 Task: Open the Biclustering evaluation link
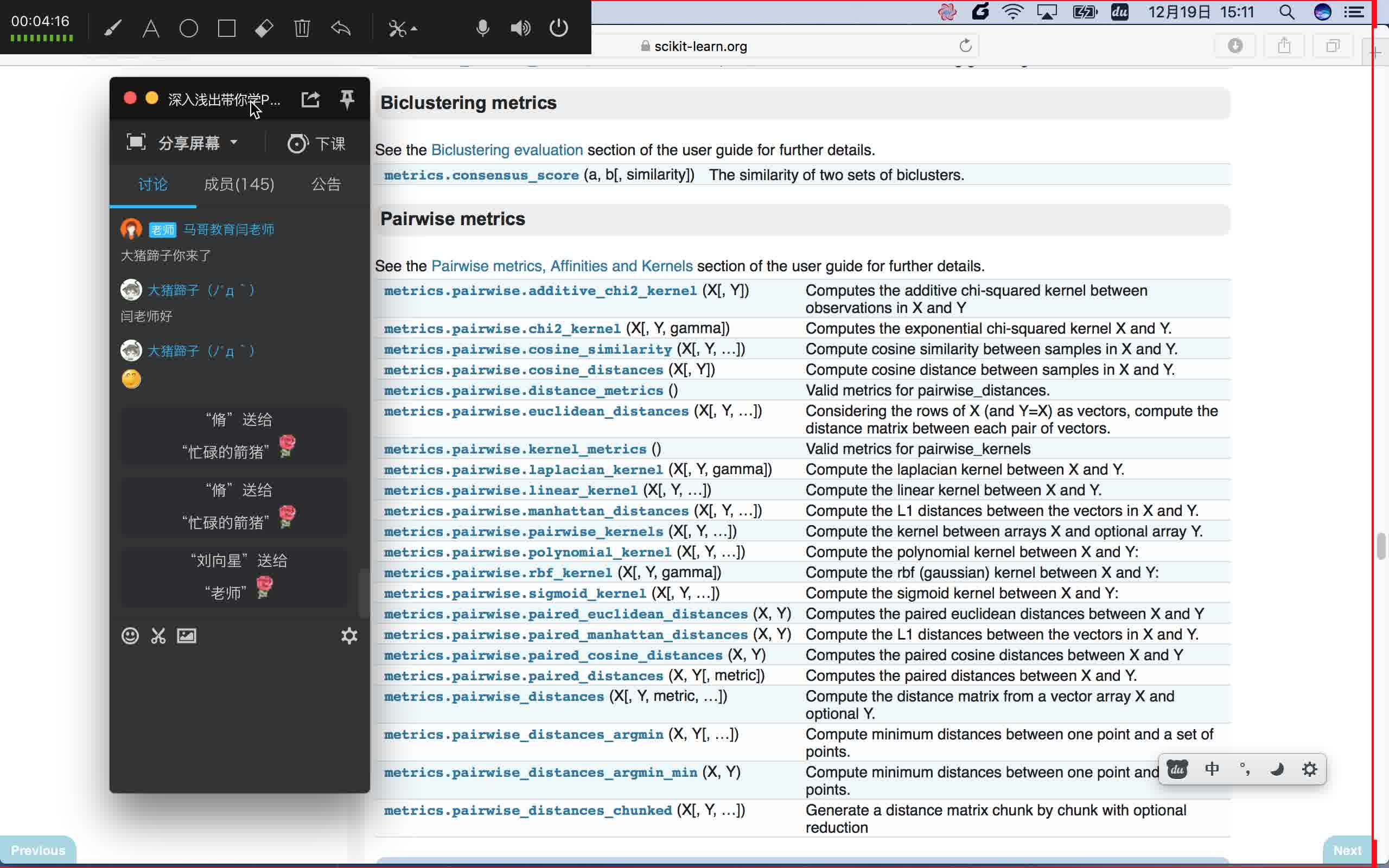pos(506,150)
